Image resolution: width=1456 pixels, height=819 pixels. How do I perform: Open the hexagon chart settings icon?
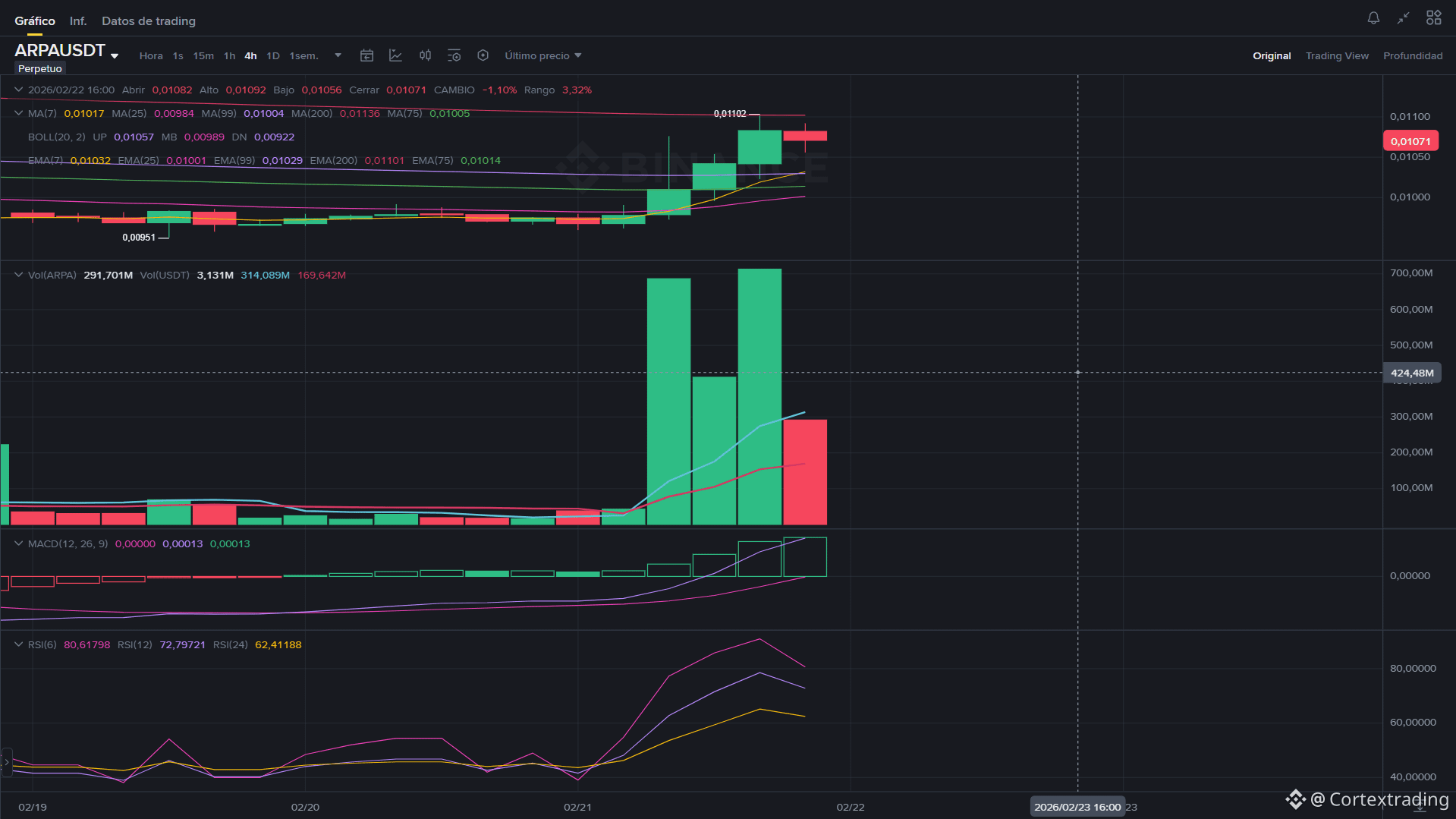[483, 55]
